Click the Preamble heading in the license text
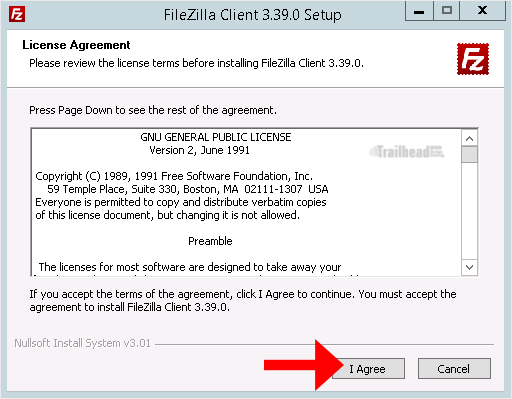The image size is (512, 399). click(x=210, y=241)
